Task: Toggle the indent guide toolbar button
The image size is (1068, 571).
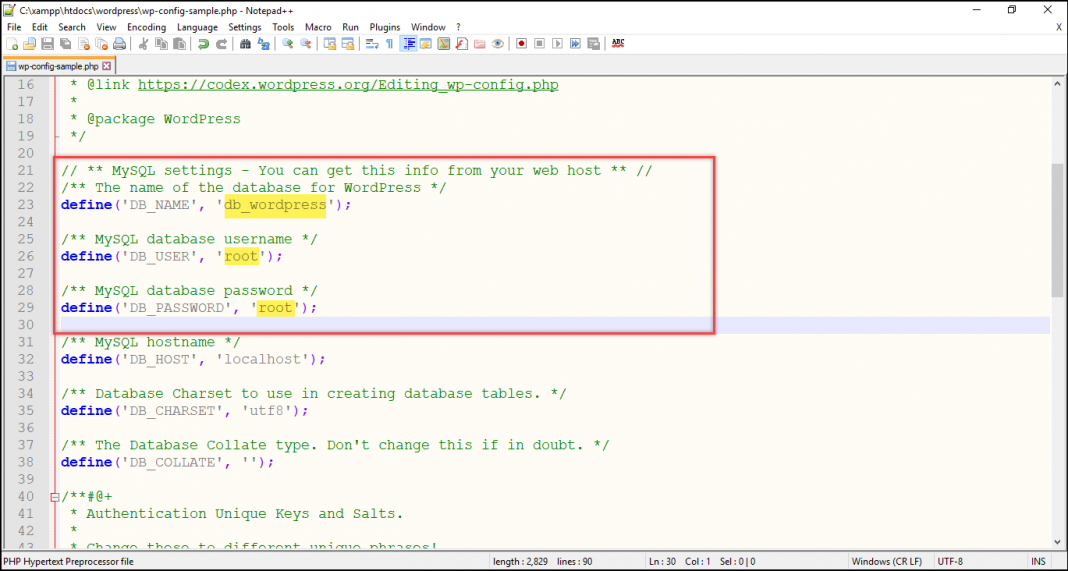Action: pyautogui.click(x=408, y=44)
